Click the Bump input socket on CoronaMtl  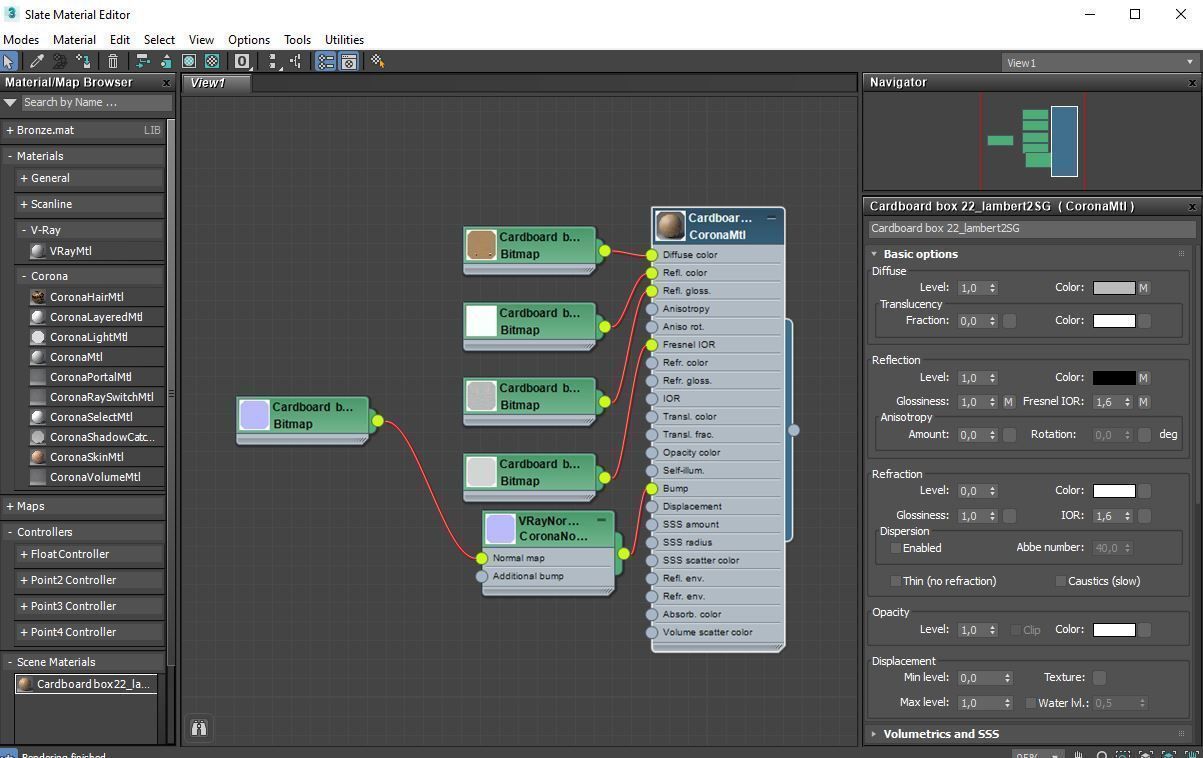[x=652, y=489]
